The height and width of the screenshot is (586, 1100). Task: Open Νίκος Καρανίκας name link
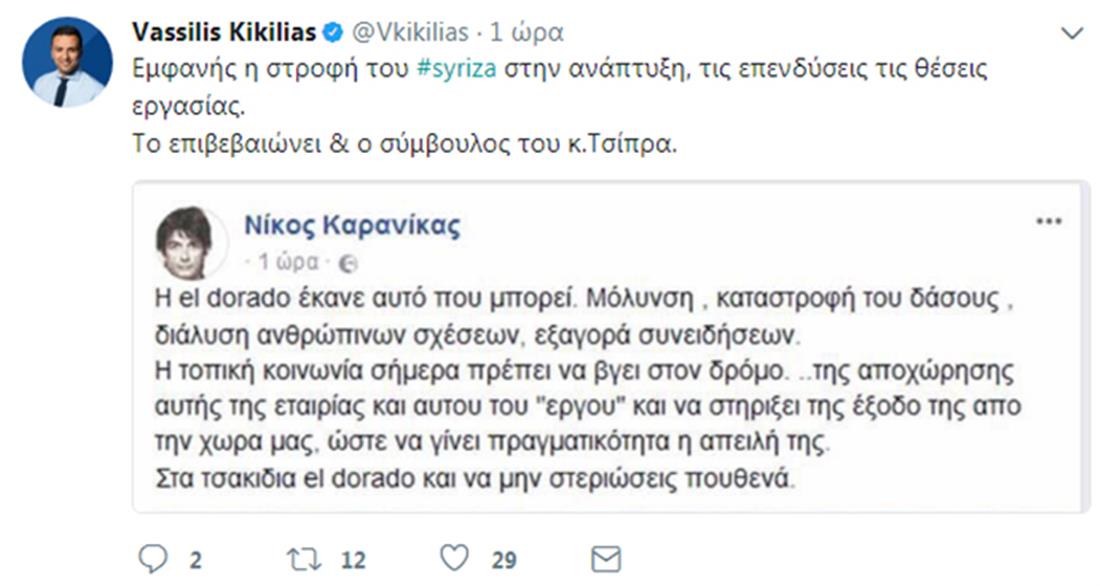353,226
